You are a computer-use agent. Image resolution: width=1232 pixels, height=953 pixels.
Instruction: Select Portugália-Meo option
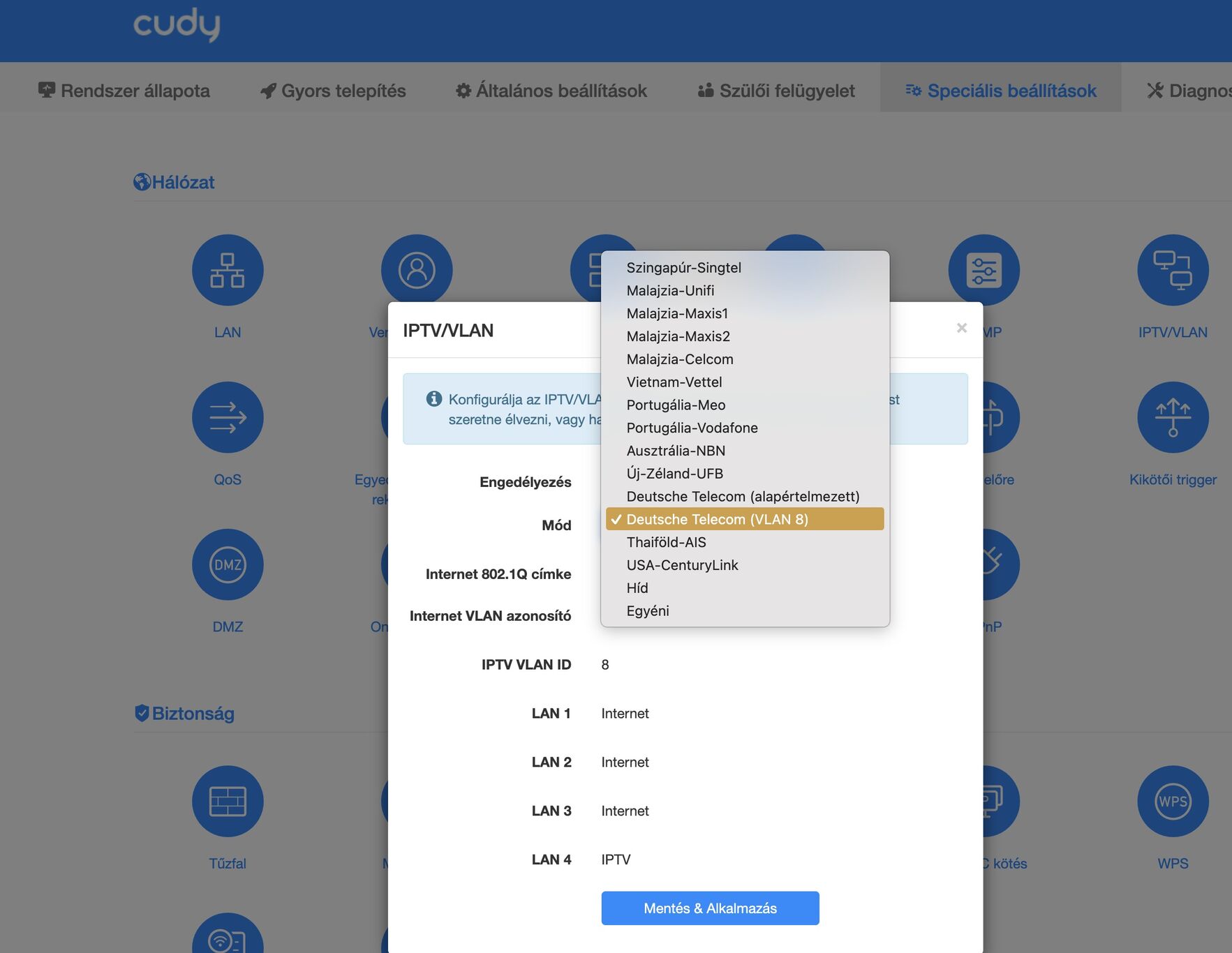(745, 405)
